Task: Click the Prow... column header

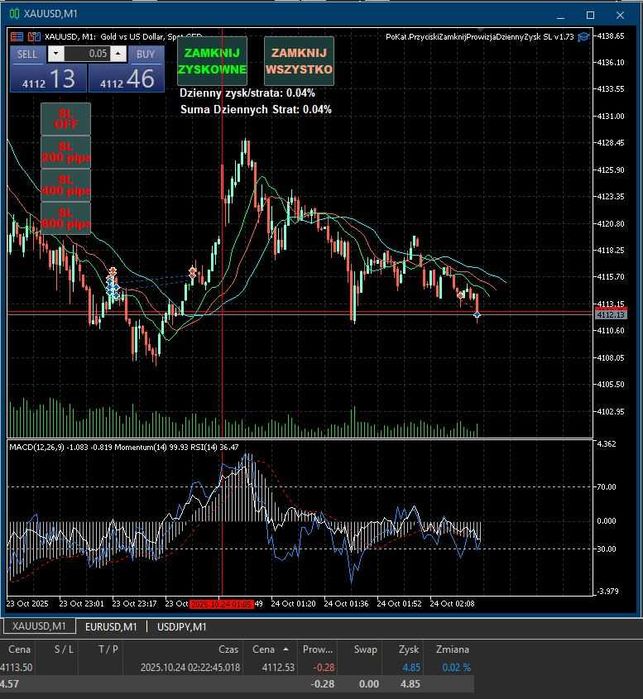Action: click(x=317, y=650)
